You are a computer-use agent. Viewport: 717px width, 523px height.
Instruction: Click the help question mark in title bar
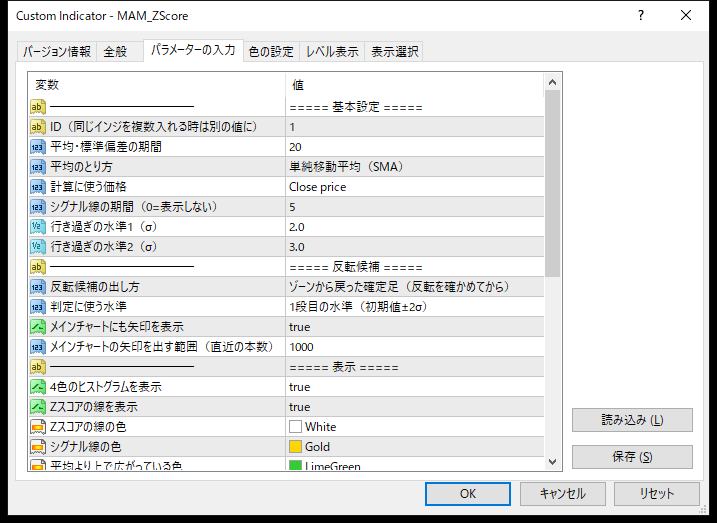click(641, 16)
